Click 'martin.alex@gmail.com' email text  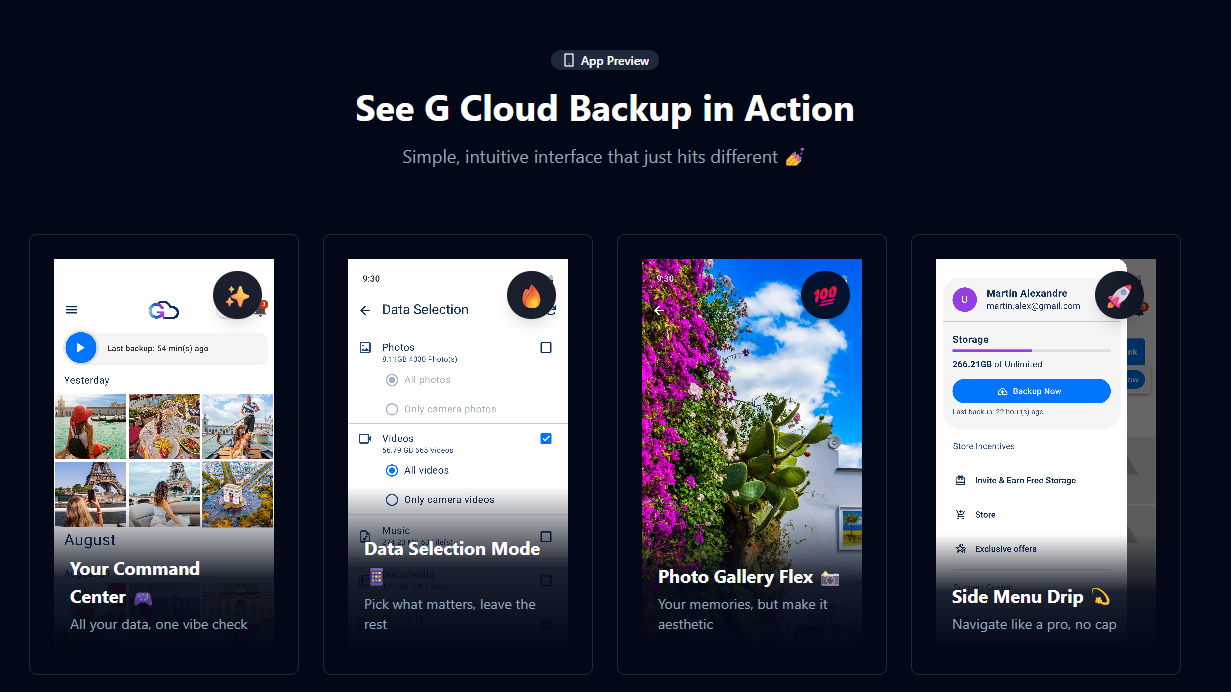(1033, 306)
